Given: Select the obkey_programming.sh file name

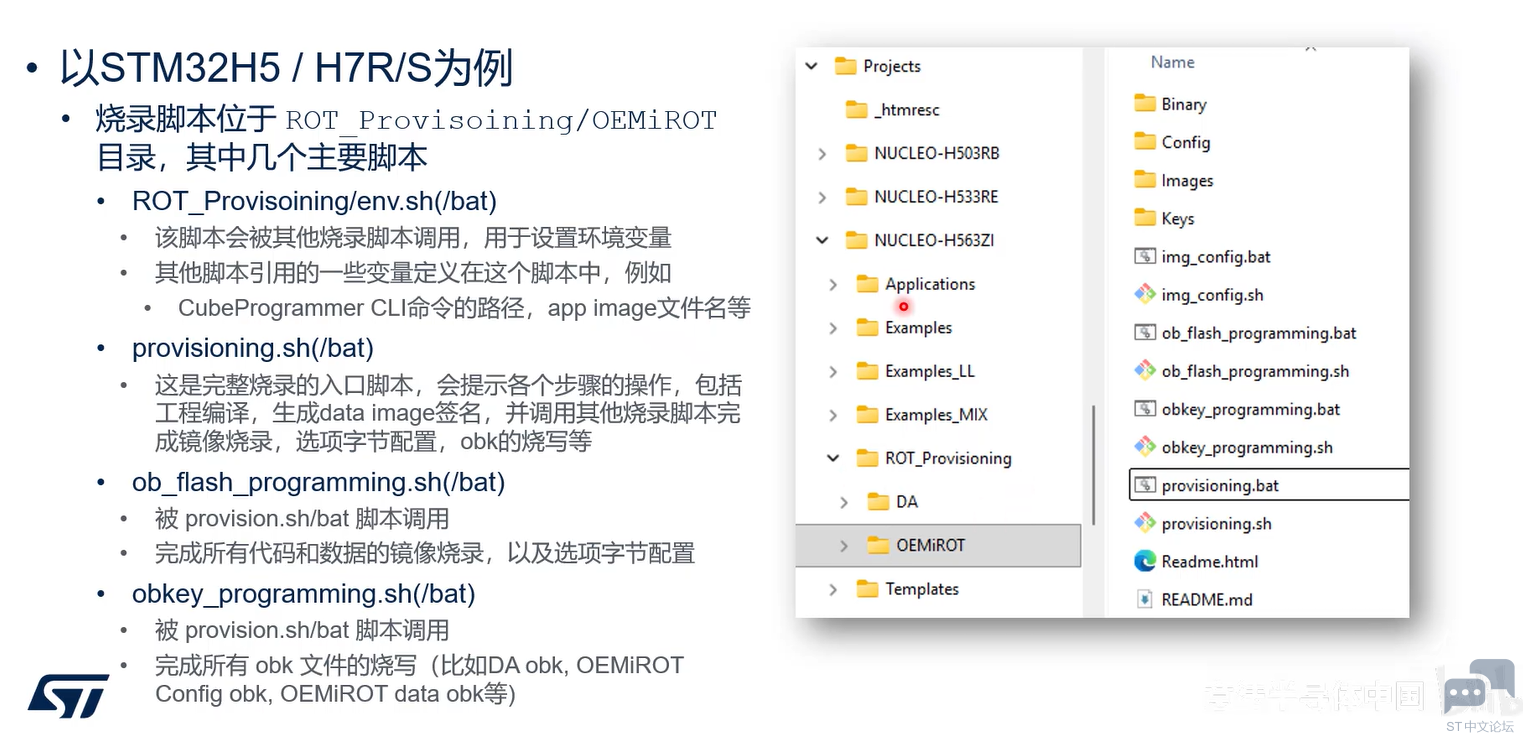Looking at the screenshot, I should (x=1247, y=447).
